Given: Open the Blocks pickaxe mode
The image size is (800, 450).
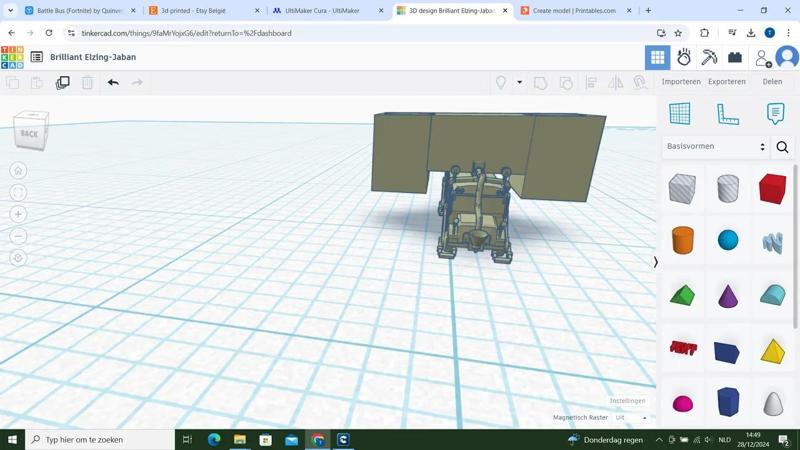Looking at the screenshot, I should [709, 57].
